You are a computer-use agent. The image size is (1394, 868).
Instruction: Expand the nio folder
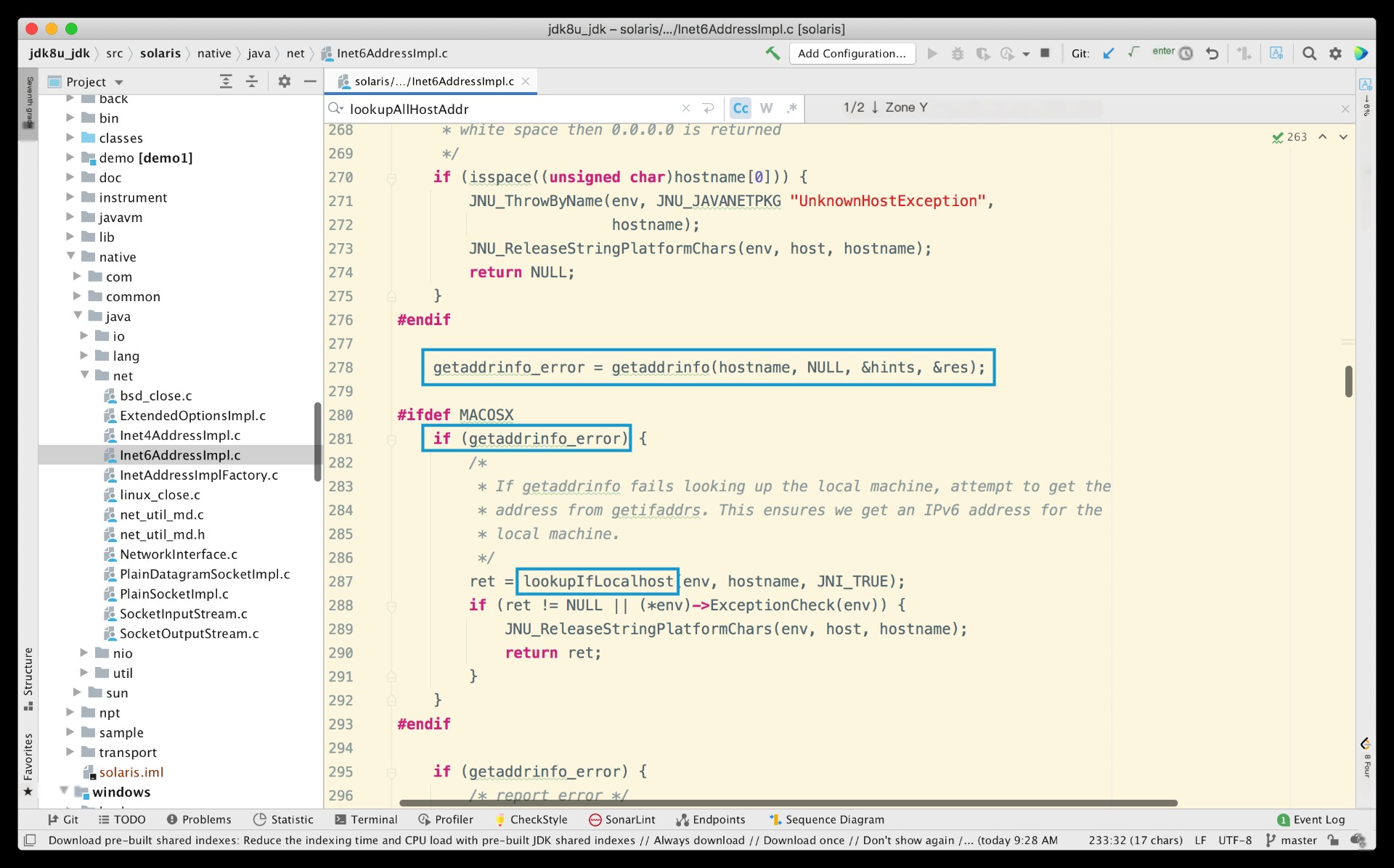pyautogui.click(x=84, y=652)
